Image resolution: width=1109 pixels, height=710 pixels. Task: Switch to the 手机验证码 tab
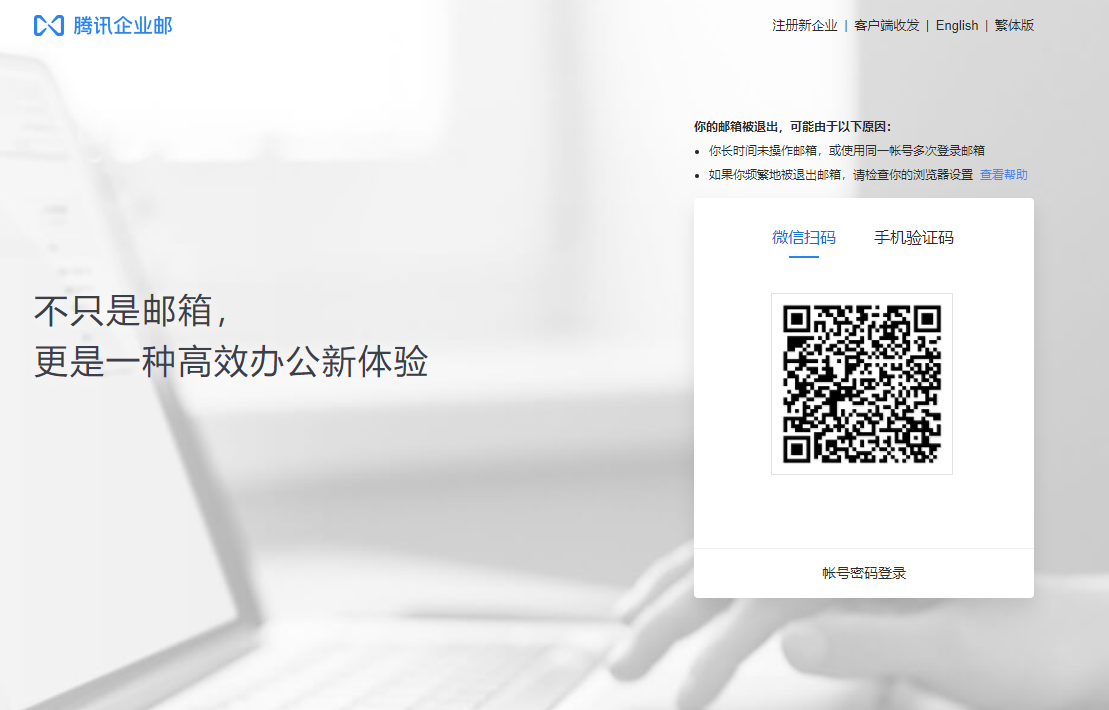click(x=913, y=238)
